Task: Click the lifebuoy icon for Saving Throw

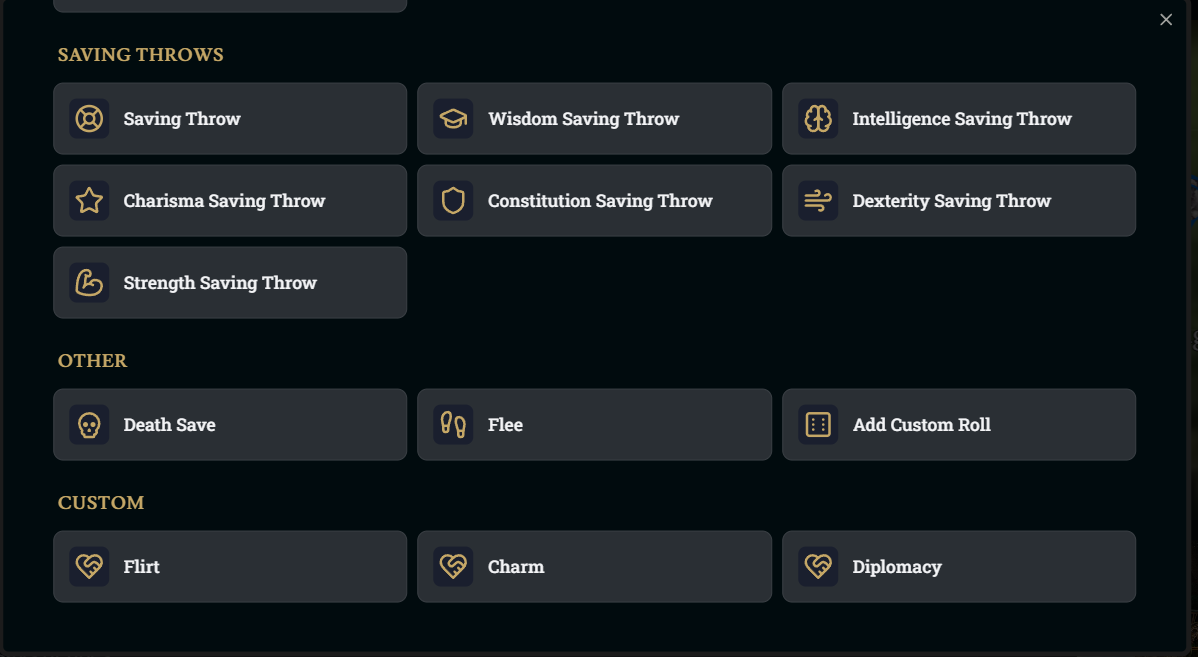Action: [89, 118]
